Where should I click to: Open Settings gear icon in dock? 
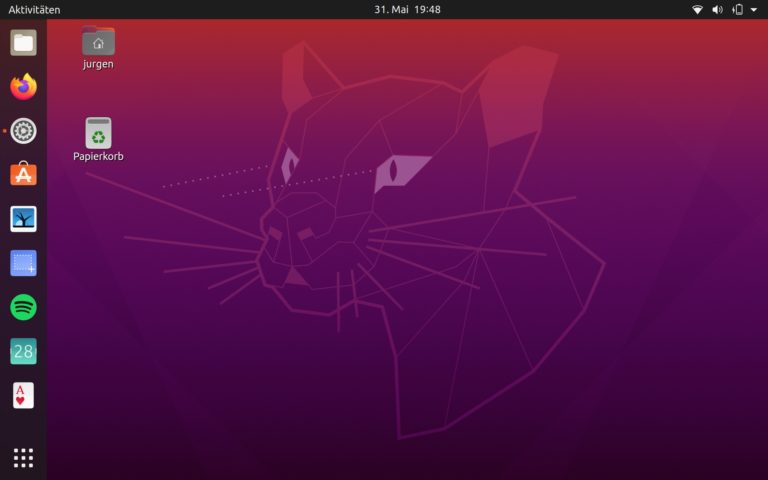coord(23,131)
